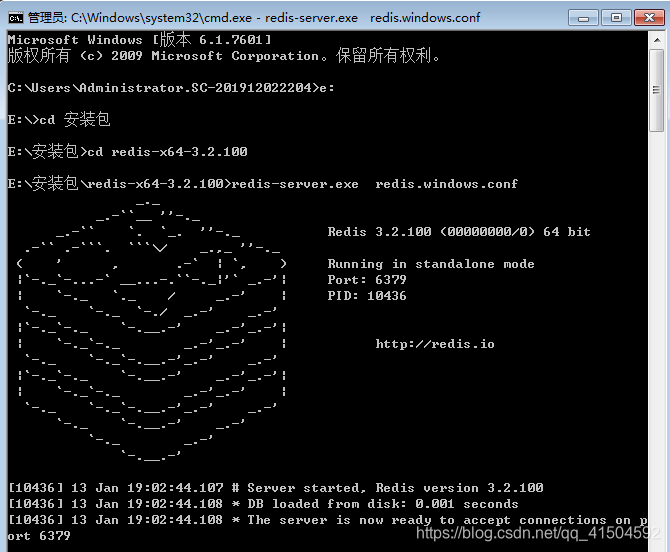The height and width of the screenshot is (552, 670).
Task: Click 'Running in standalone mode' text
Action: (431, 264)
